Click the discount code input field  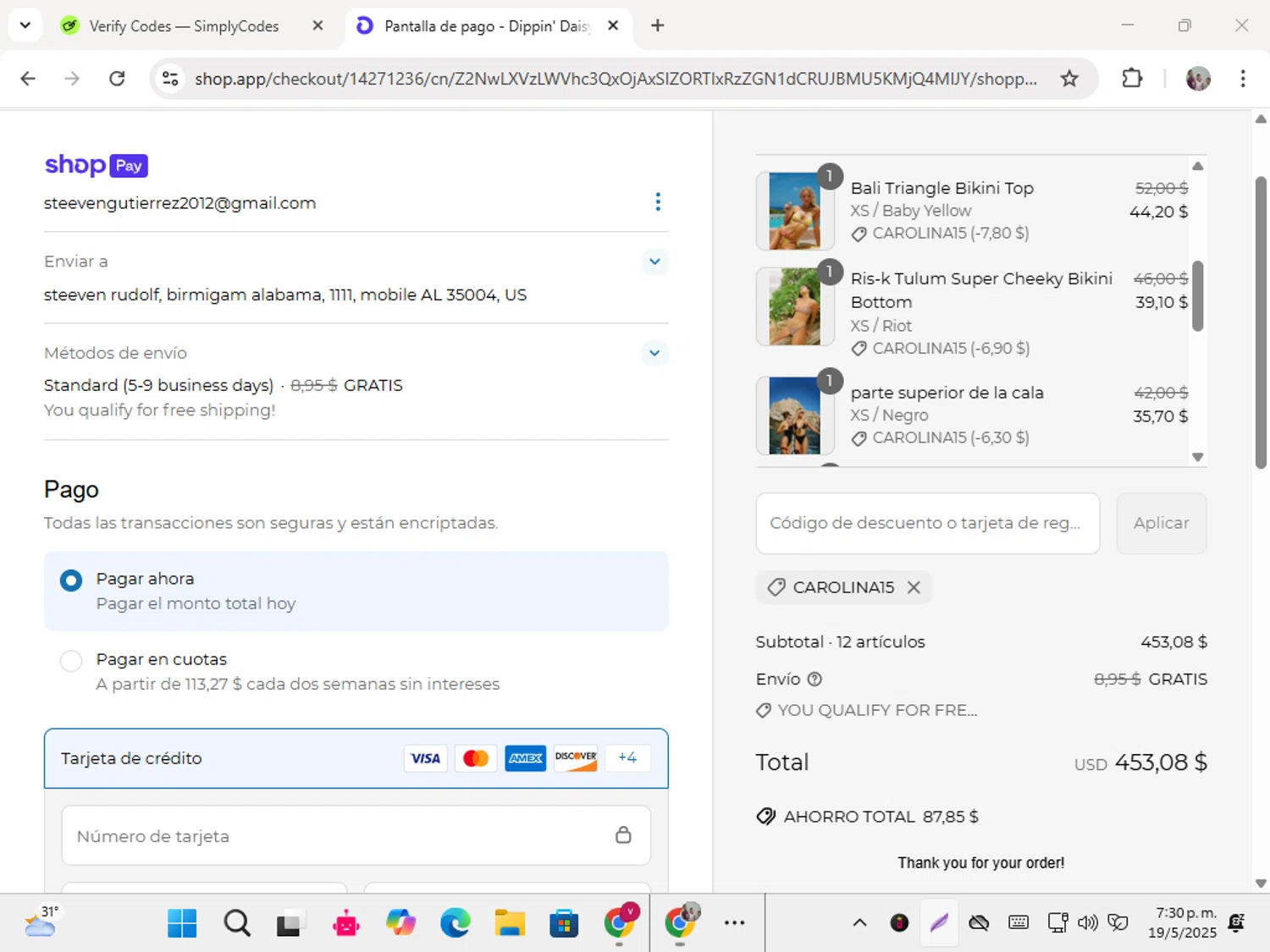coord(928,523)
